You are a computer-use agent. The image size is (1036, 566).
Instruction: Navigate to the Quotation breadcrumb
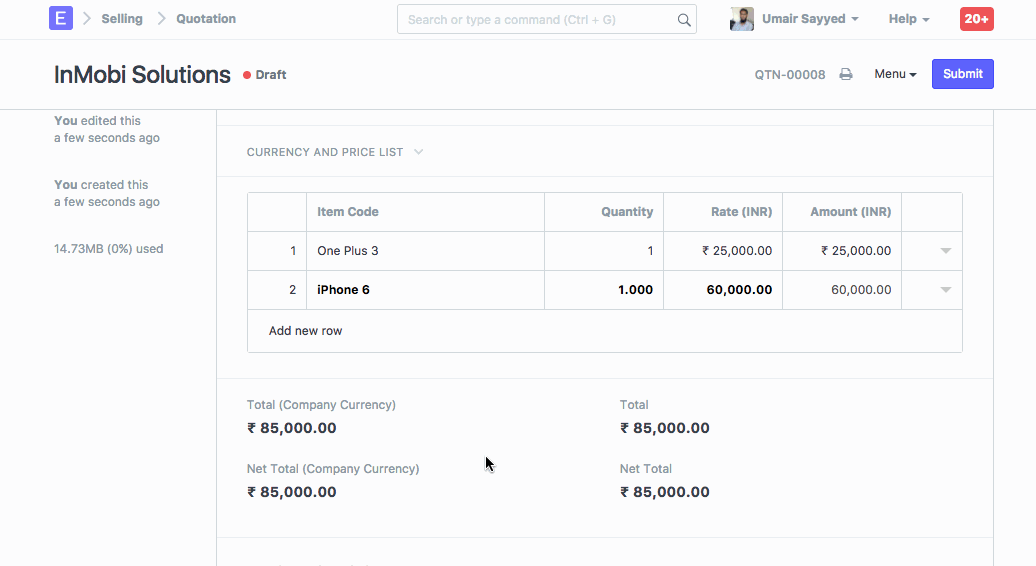(x=206, y=19)
